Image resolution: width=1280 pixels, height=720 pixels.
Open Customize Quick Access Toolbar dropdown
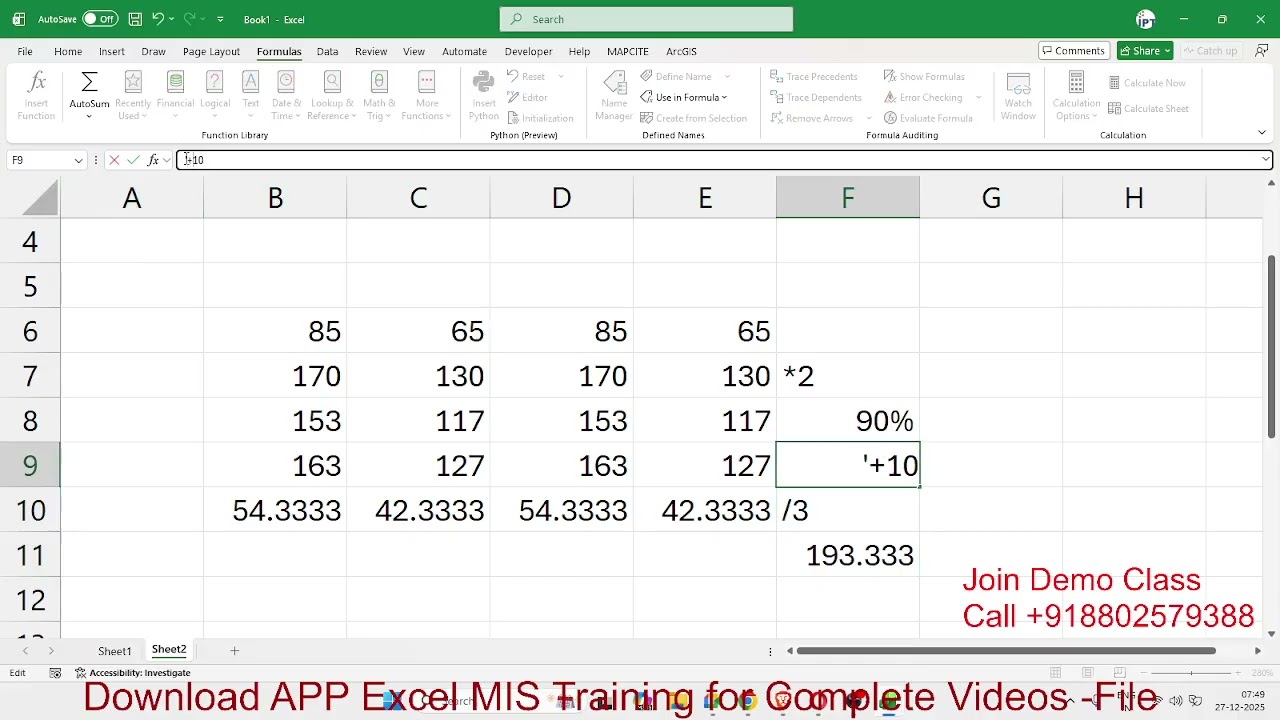pyautogui.click(x=220, y=19)
